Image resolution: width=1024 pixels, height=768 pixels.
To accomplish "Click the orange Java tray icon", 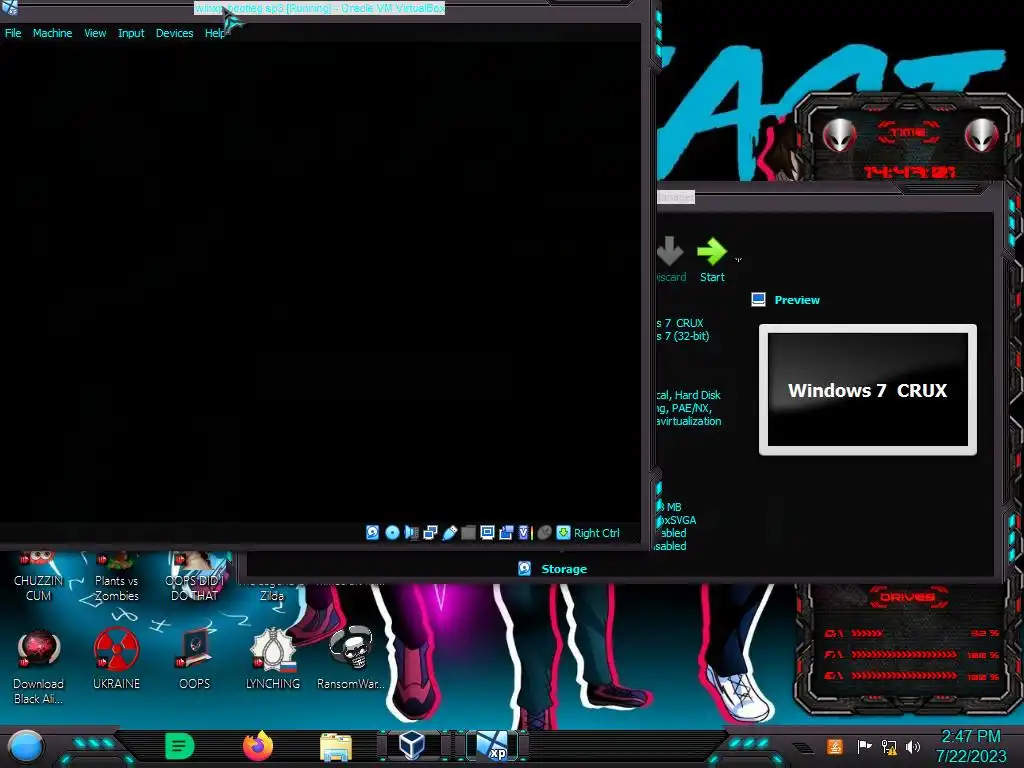I will point(834,746).
